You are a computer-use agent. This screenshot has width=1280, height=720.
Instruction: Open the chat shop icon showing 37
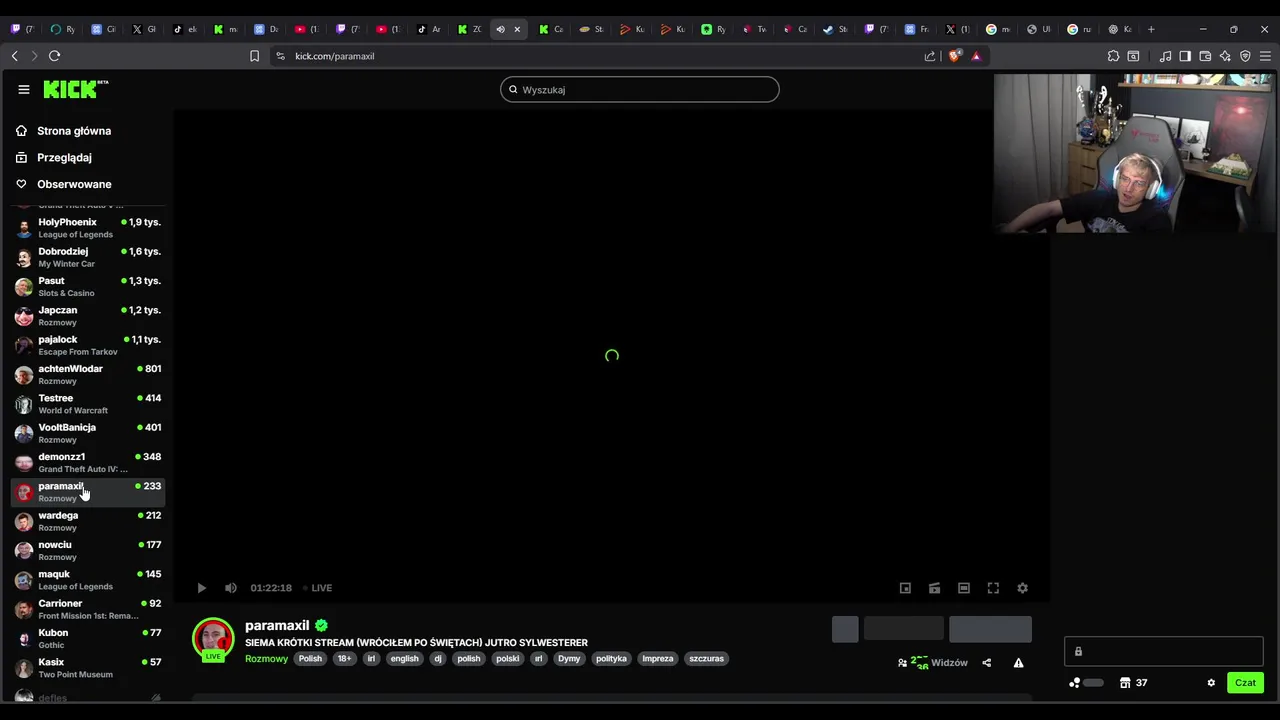tap(1134, 683)
